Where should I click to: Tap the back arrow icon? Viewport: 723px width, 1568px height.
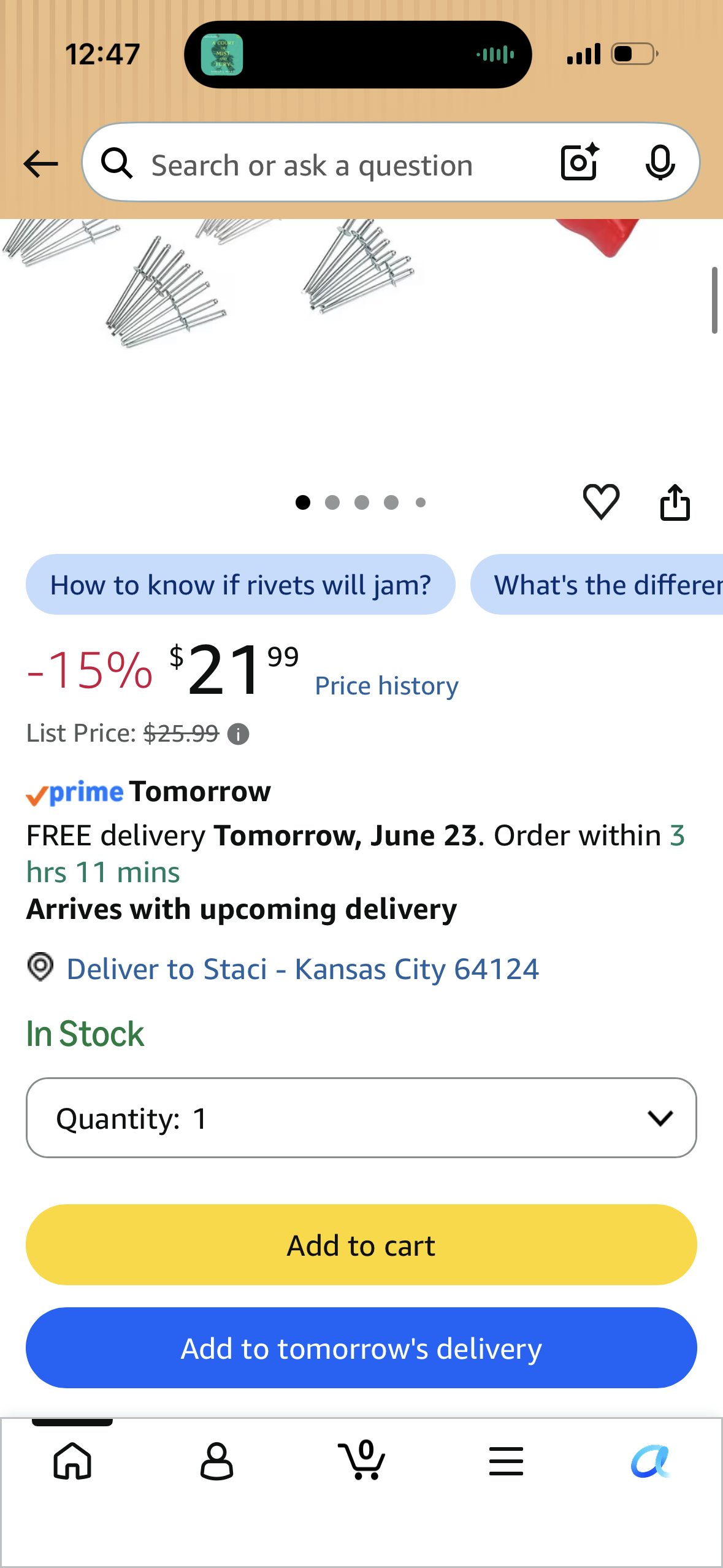click(40, 164)
